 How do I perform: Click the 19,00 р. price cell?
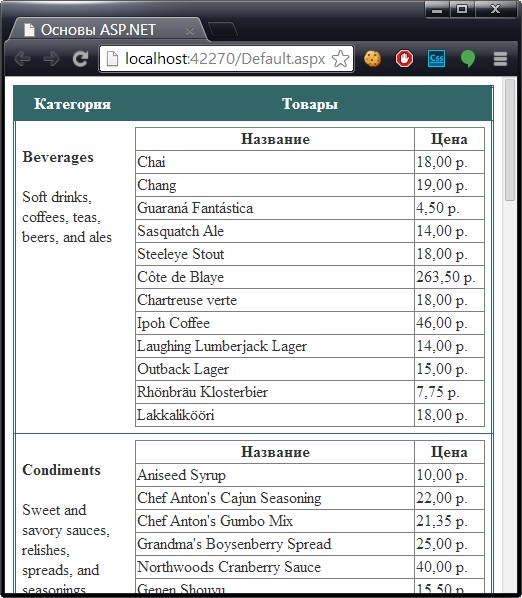pos(450,185)
